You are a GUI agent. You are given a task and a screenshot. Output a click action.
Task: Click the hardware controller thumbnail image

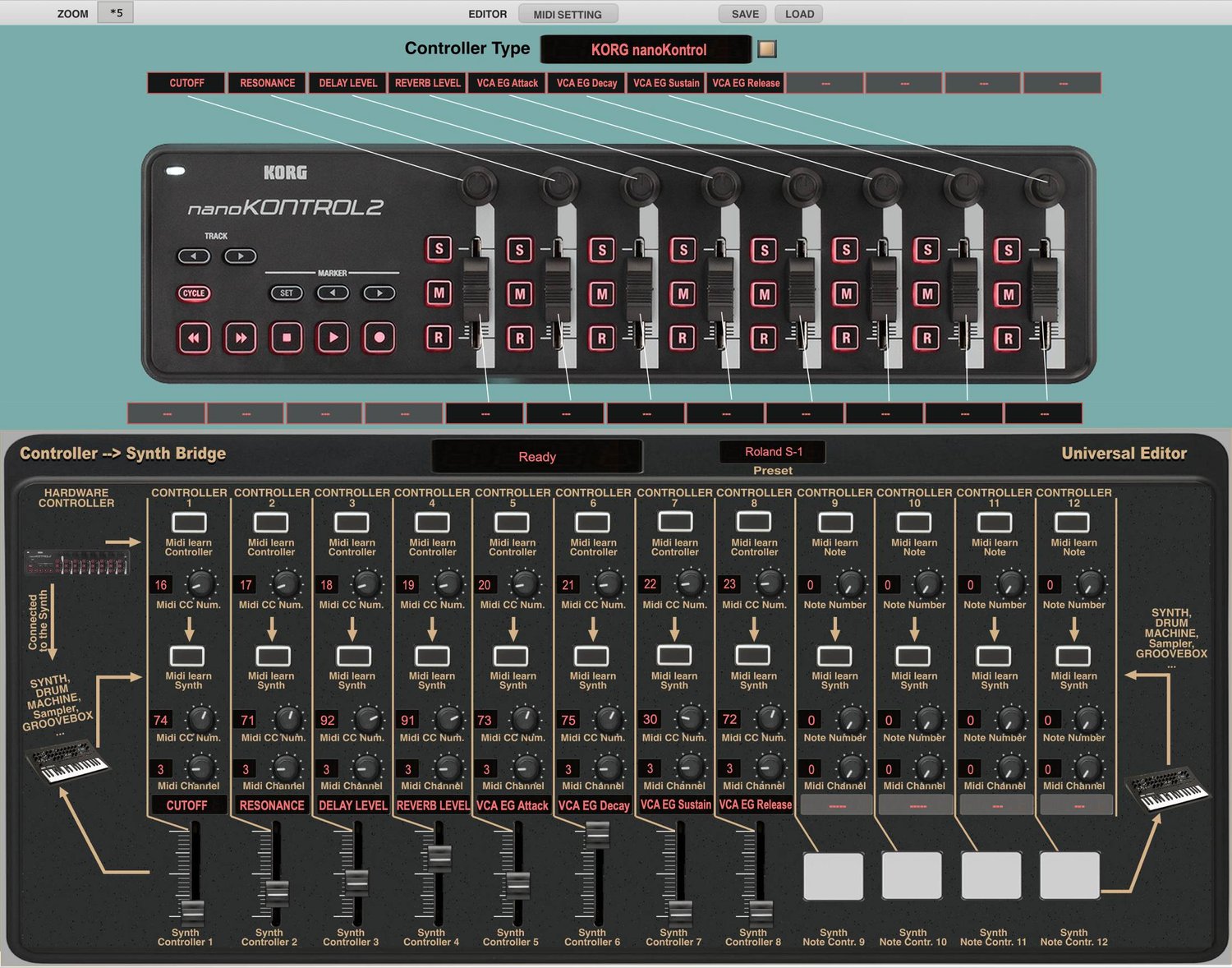pyautogui.click(x=76, y=562)
